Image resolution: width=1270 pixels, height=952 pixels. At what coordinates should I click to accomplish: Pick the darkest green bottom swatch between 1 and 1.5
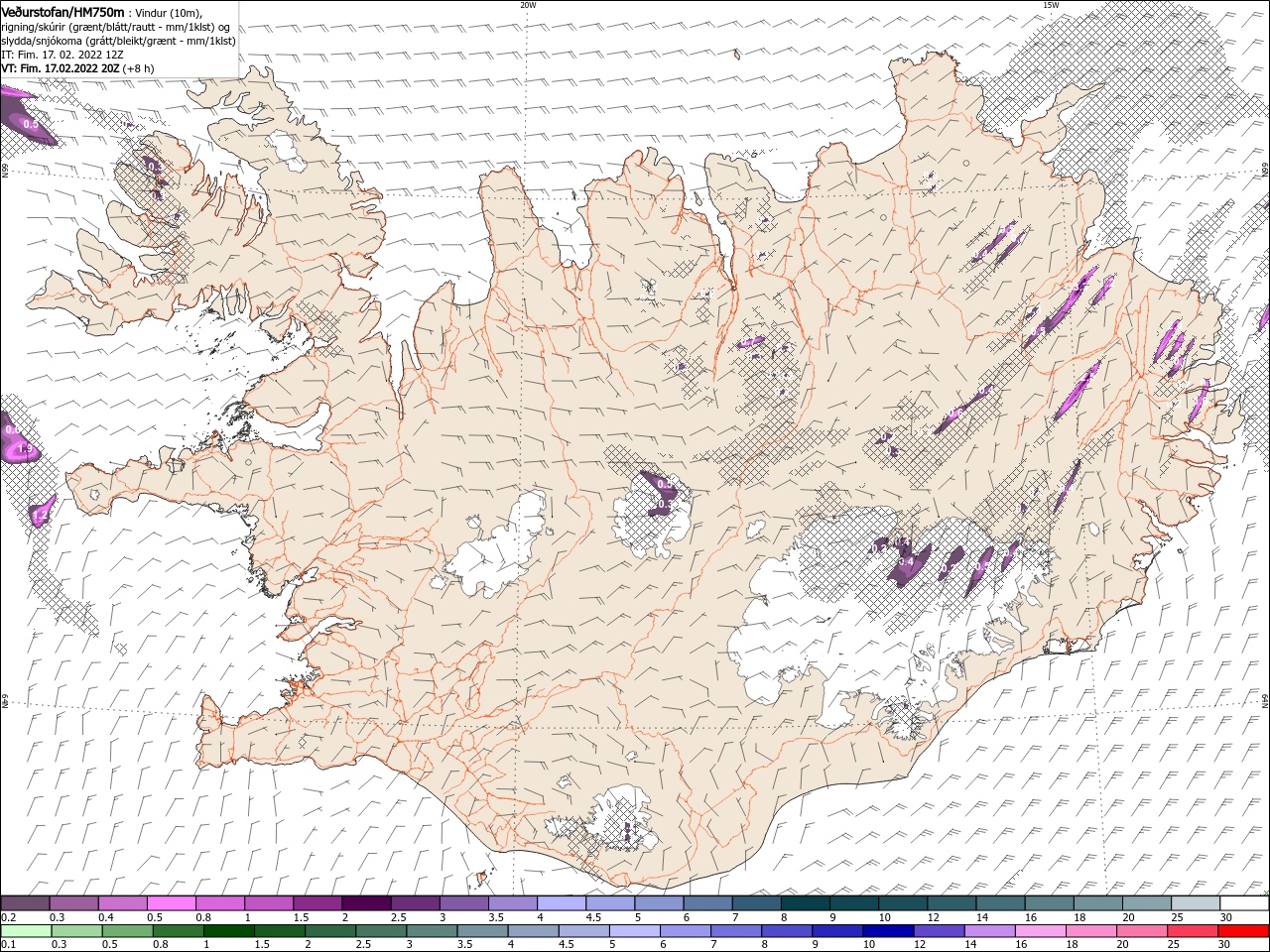coord(227,931)
